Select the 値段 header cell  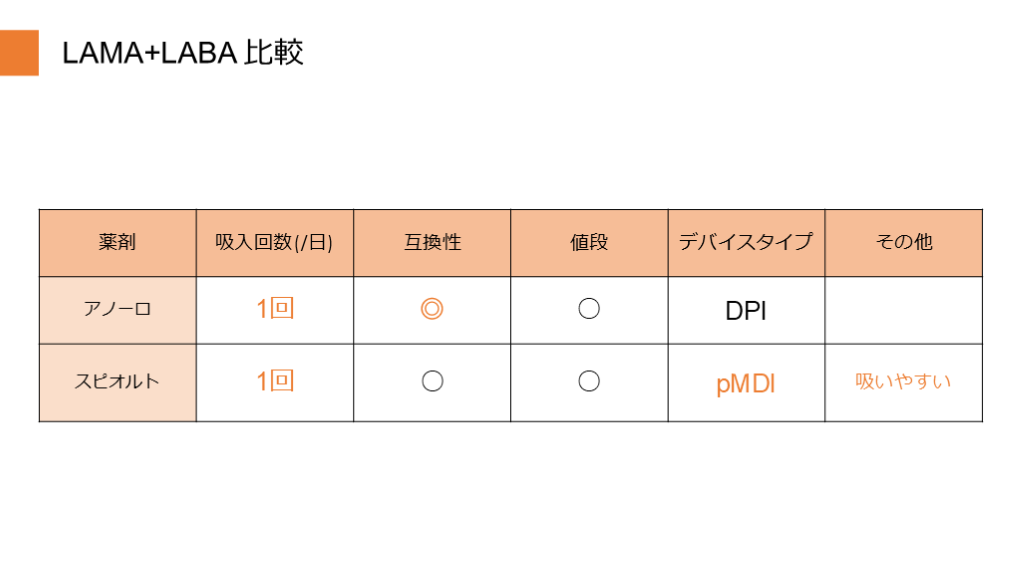tap(589, 242)
